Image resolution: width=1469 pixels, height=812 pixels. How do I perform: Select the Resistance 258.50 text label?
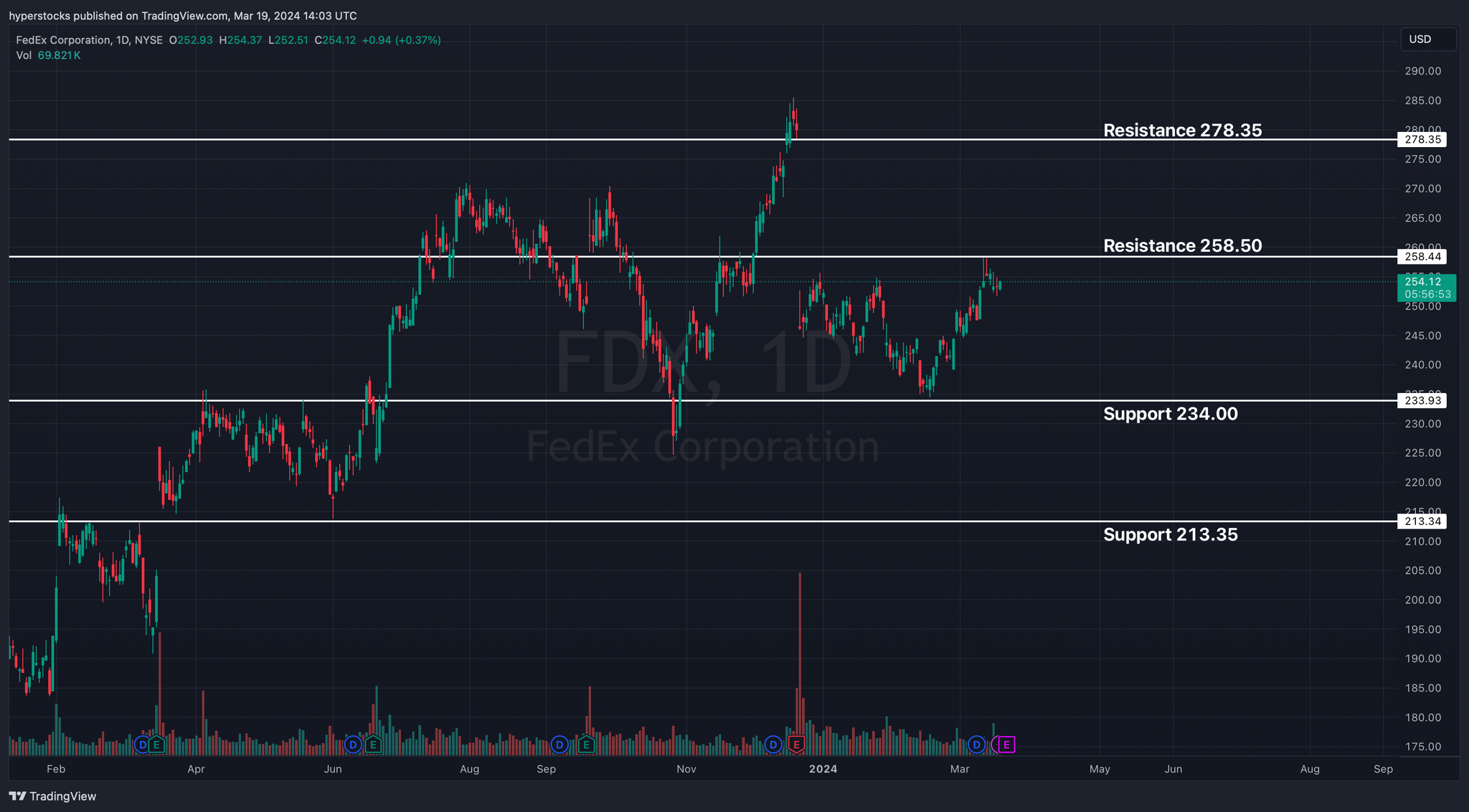point(1182,245)
